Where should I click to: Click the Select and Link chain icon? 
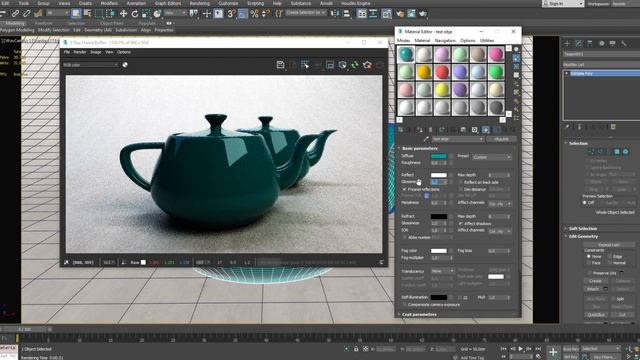coord(16,14)
